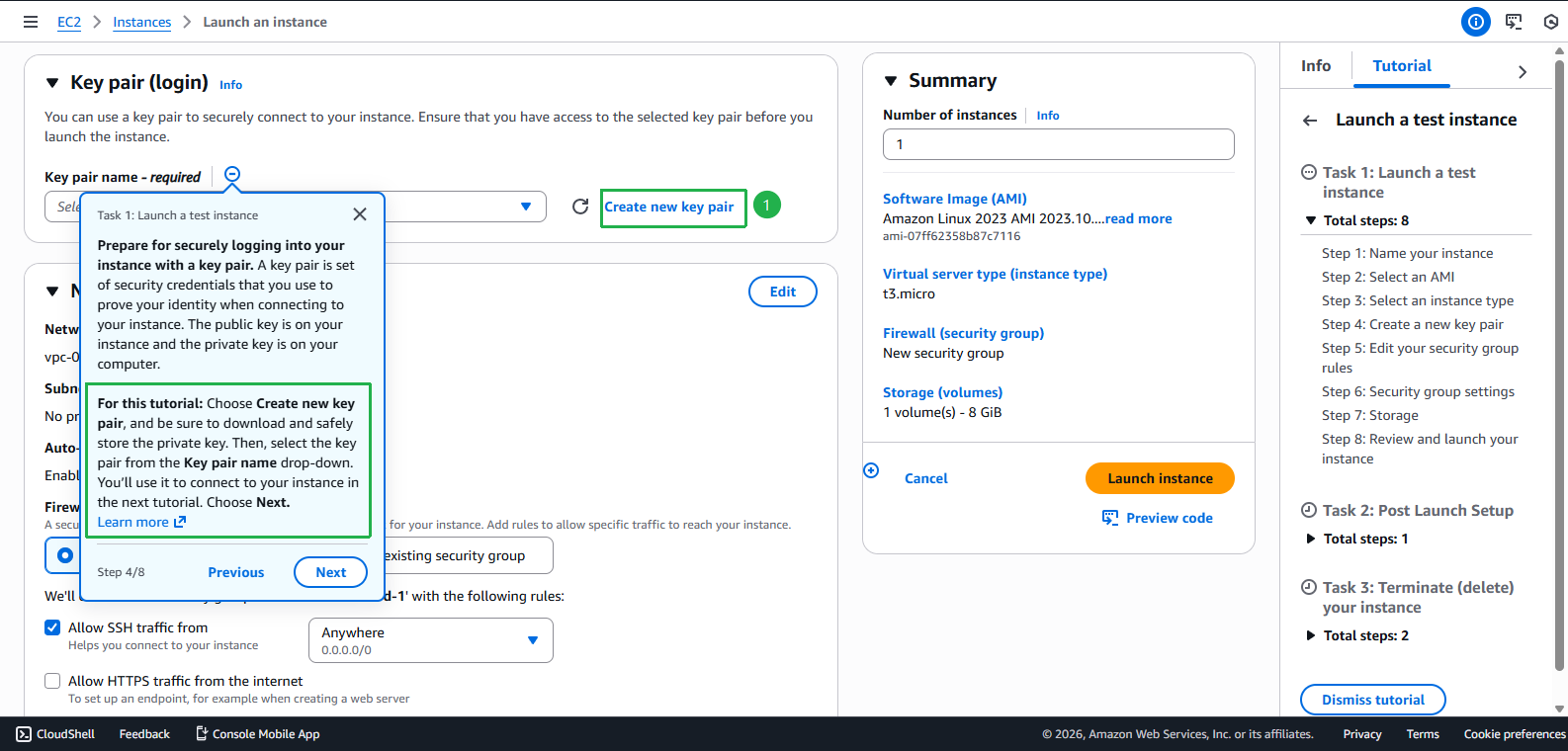Expand Task 2 Total steps list
Viewport: 1568px width, 751px height.
tap(1311, 539)
